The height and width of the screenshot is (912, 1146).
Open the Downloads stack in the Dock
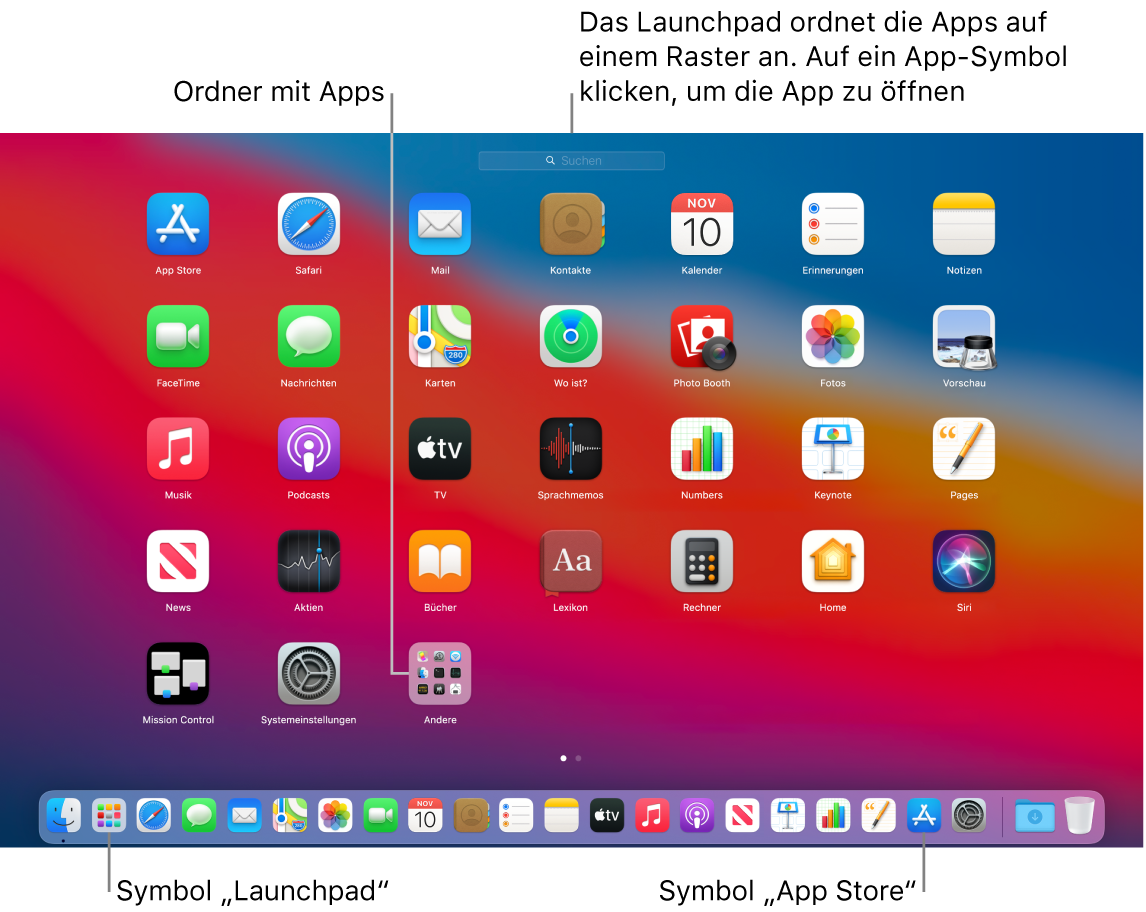[x=1034, y=816]
